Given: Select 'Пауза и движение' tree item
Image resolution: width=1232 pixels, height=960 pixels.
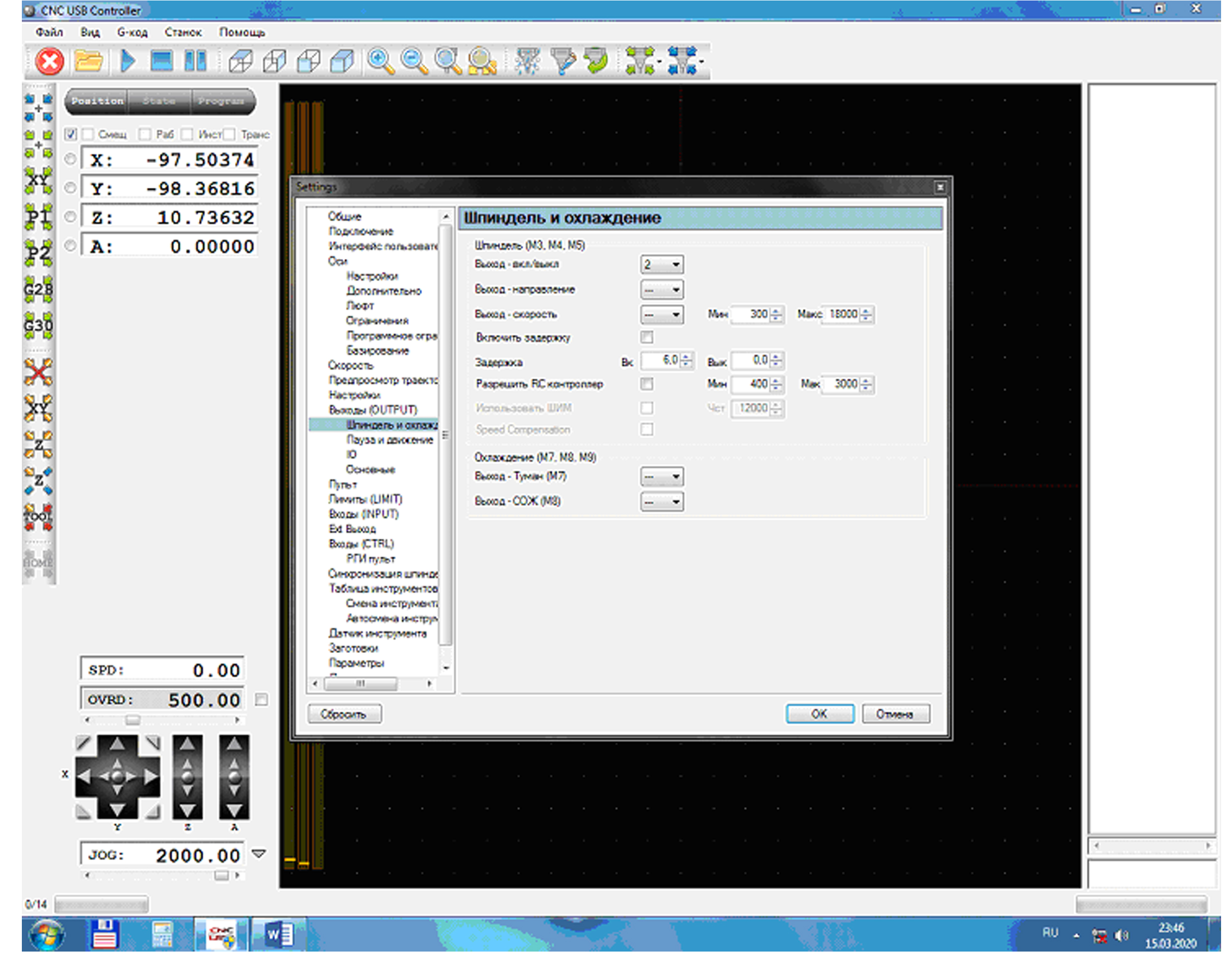Looking at the screenshot, I should click(x=389, y=440).
